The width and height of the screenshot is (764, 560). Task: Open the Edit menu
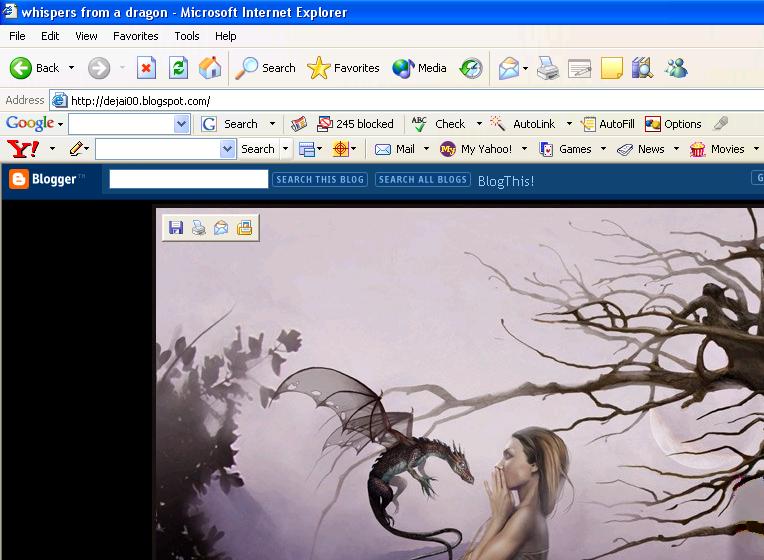tap(50, 36)
